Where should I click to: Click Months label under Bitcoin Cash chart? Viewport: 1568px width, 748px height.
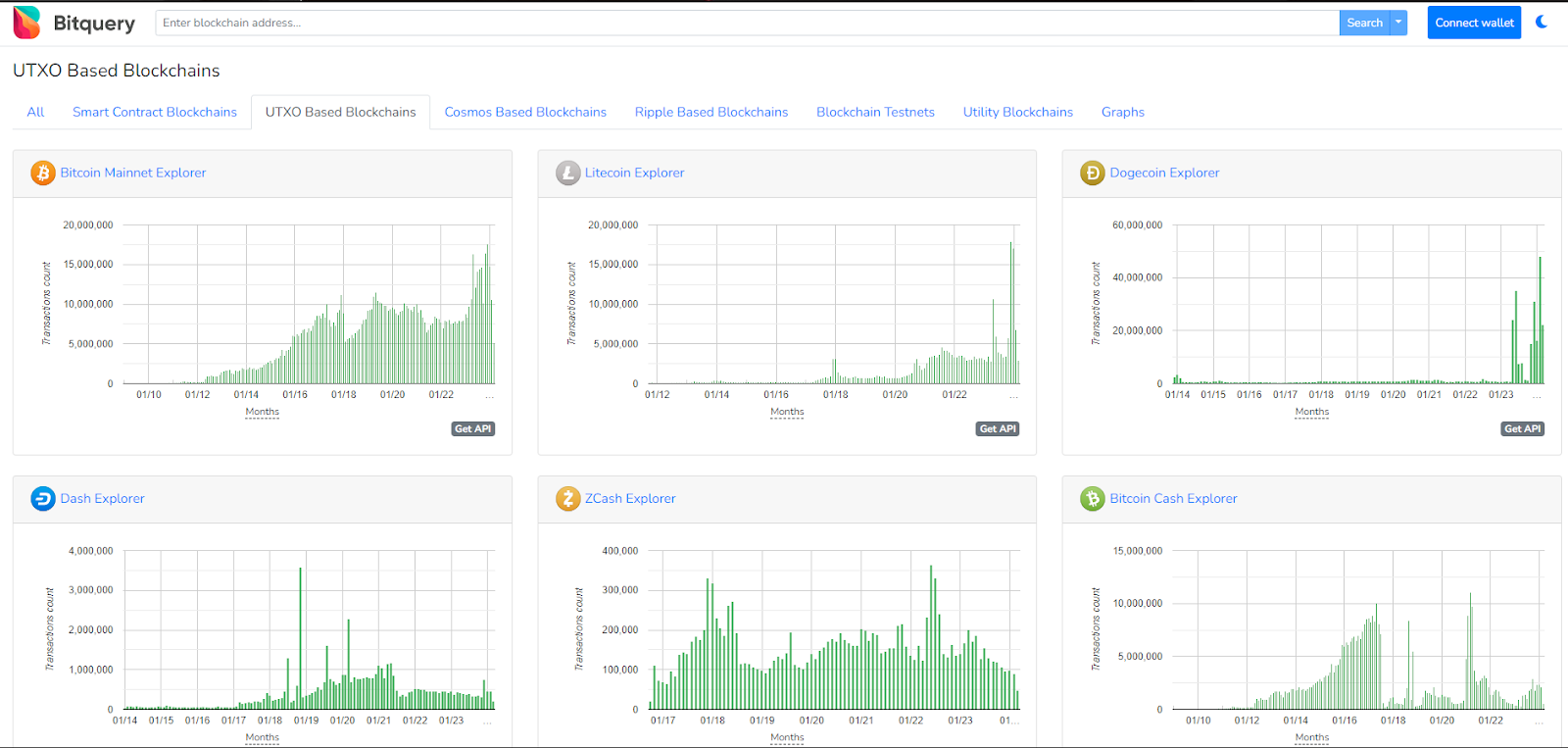pos(1312,737)
